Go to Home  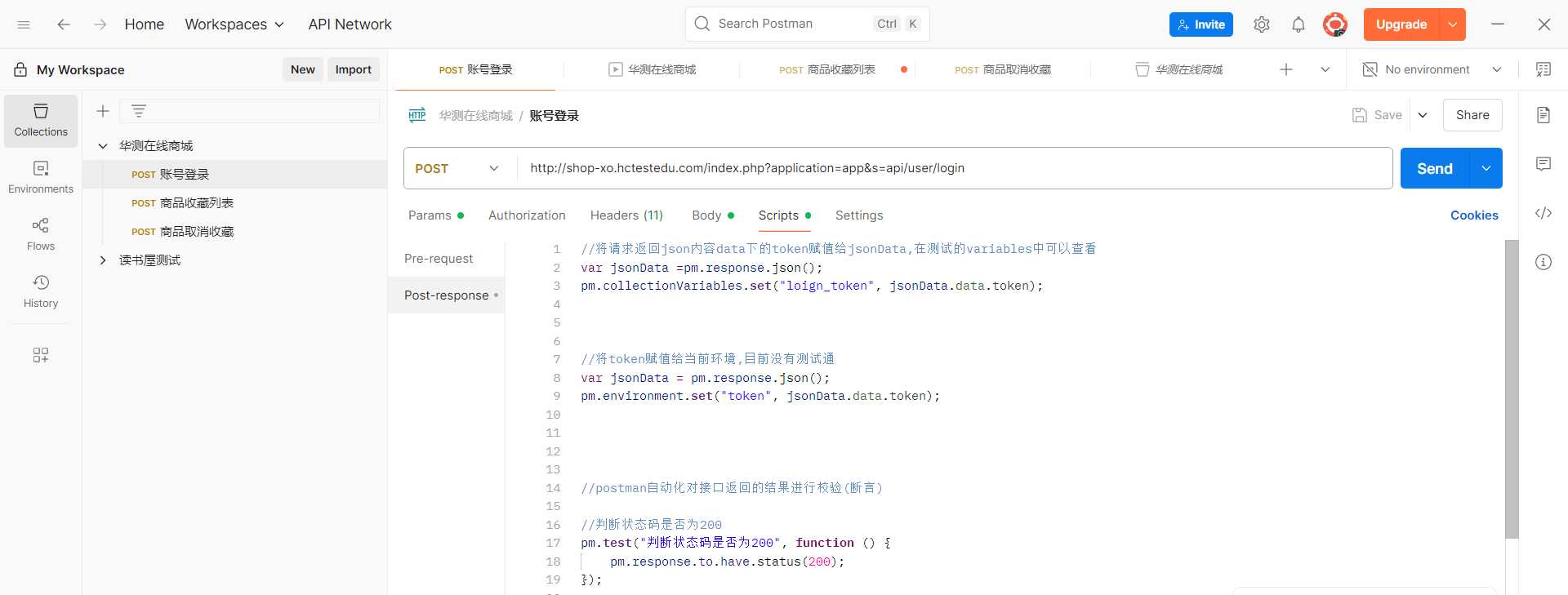[x=145, y=24]
